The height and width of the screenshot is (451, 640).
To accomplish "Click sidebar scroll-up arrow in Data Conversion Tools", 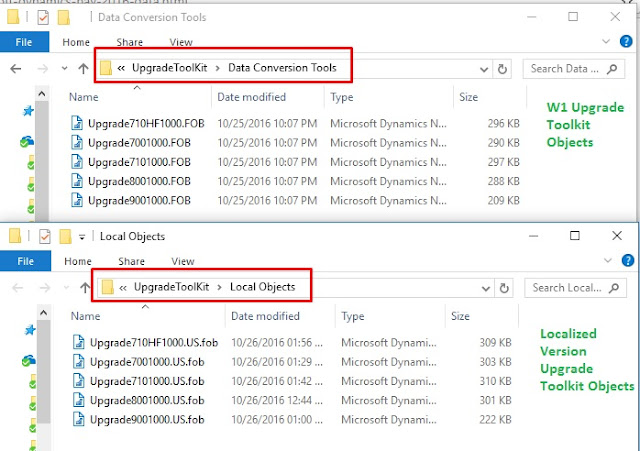I will tap(42, 94).
